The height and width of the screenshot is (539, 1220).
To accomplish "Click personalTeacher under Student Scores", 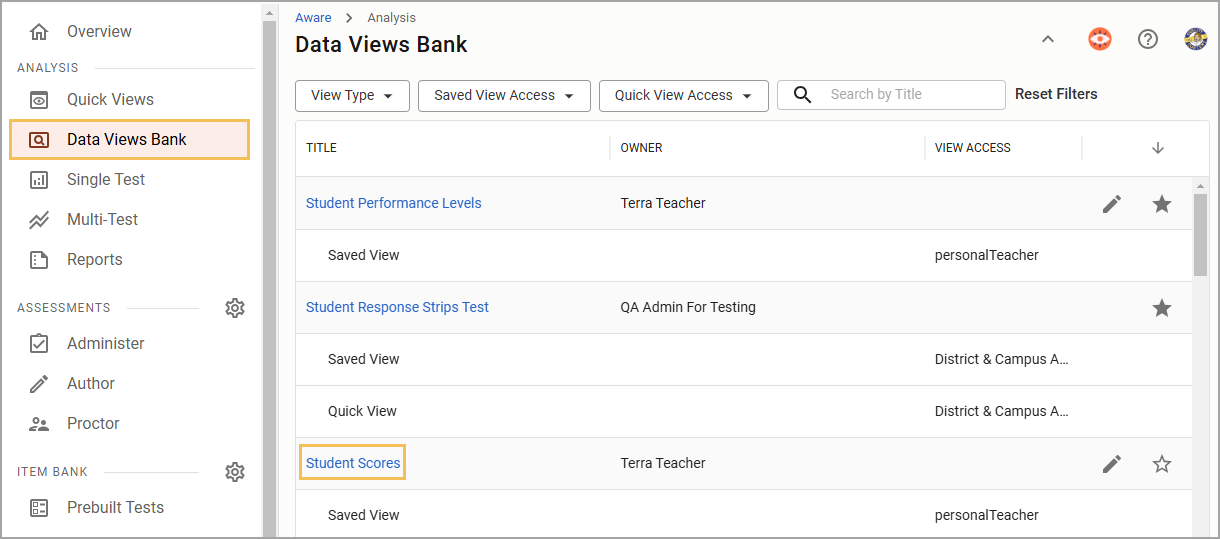I will [x=987, y=515].
